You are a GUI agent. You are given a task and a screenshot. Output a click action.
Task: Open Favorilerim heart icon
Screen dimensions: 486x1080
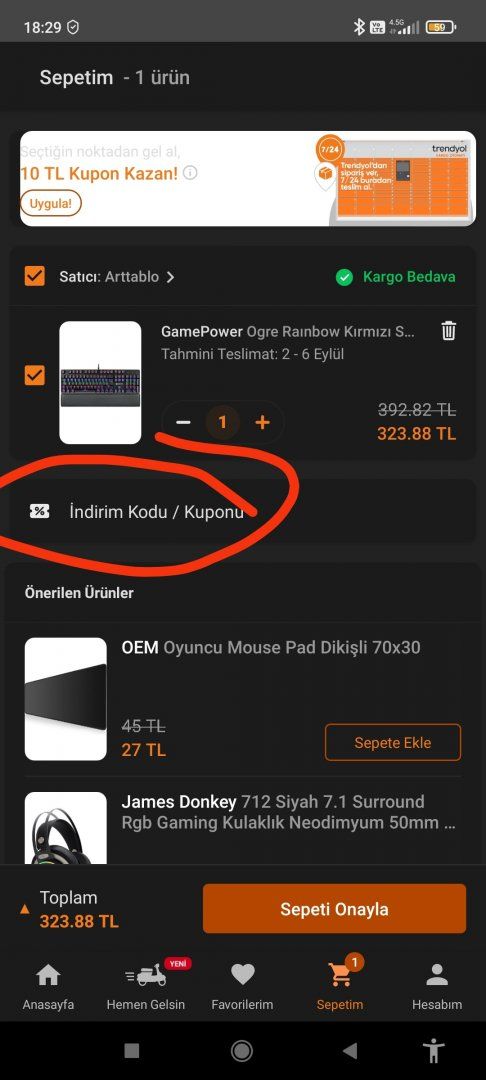coord(242,975)
